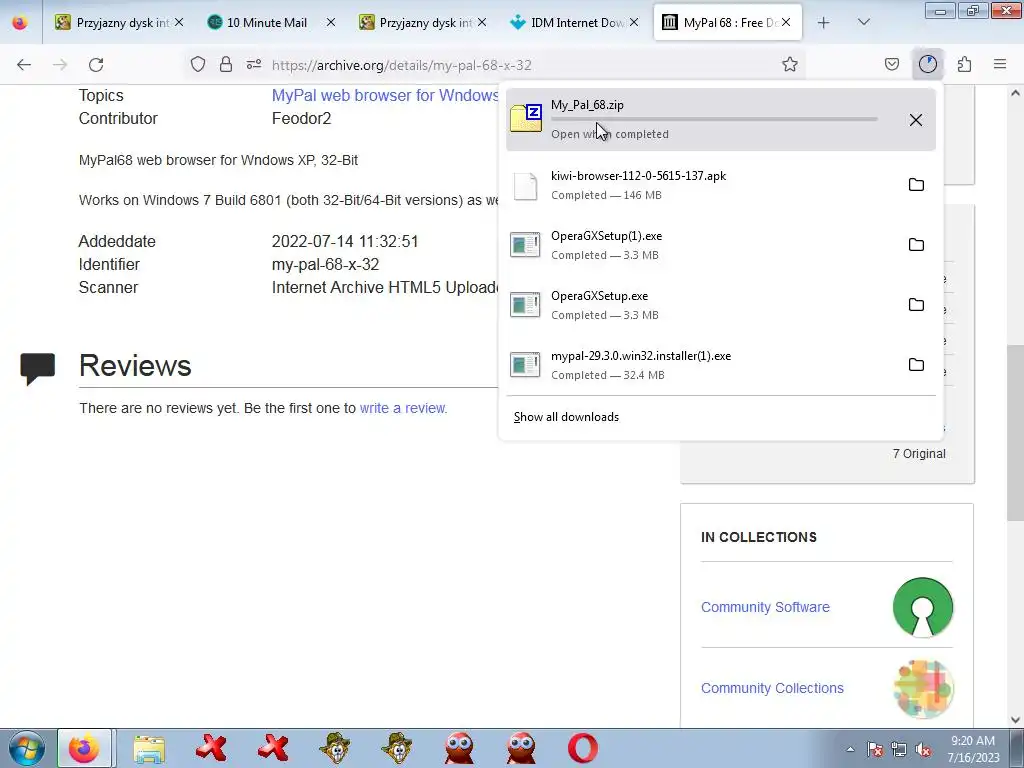
Task: Click Show all downloads
Action: tap(566, 417)
